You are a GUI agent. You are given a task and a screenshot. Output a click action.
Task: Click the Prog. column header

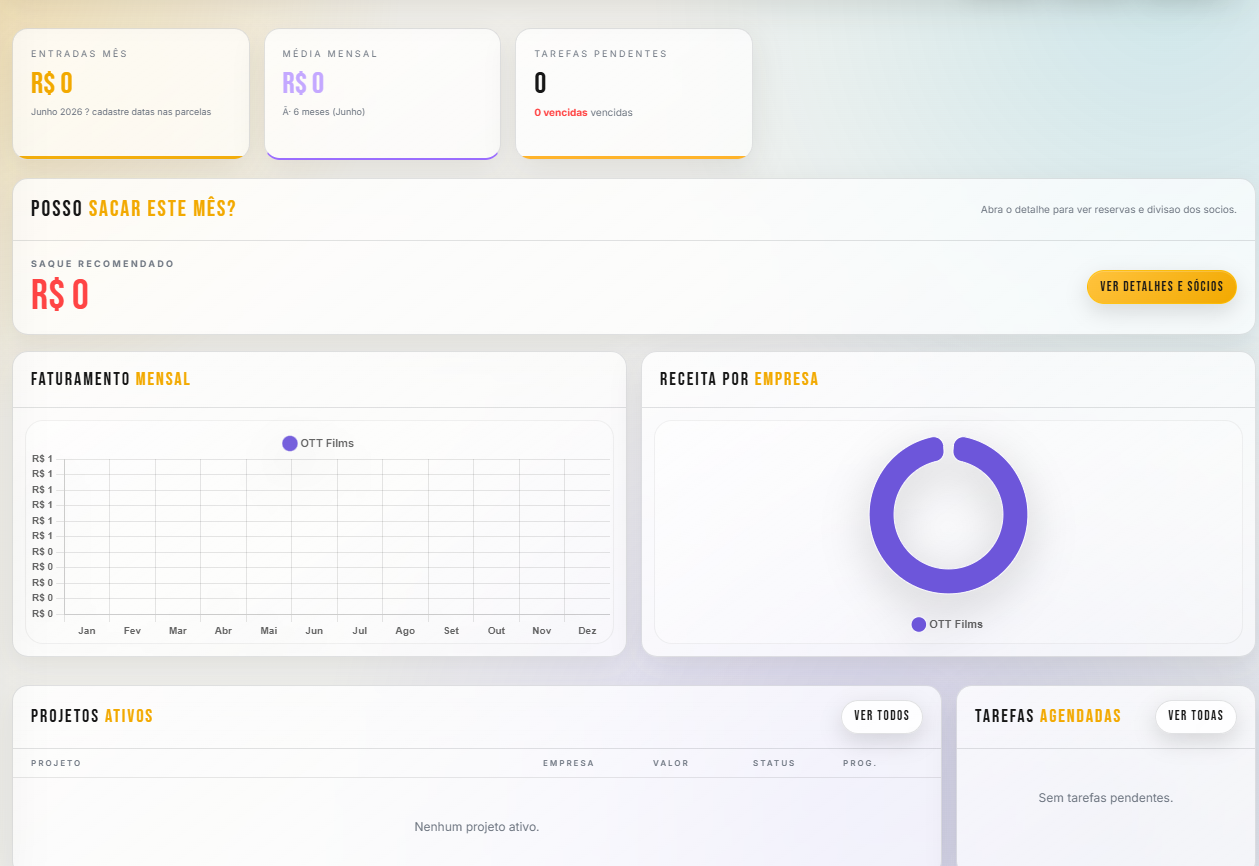point(860,763)
